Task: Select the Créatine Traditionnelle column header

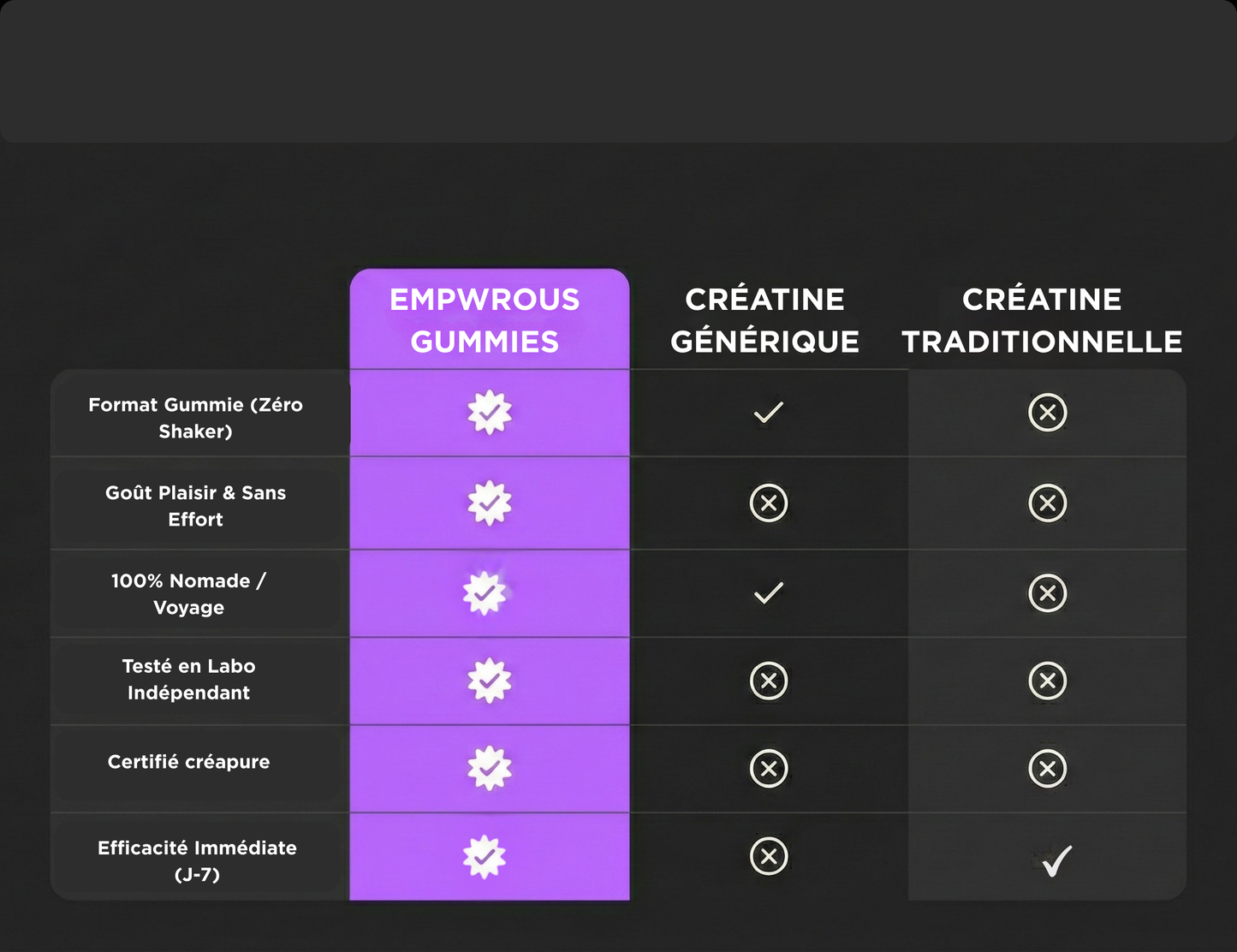Action: coord(1042,320)
